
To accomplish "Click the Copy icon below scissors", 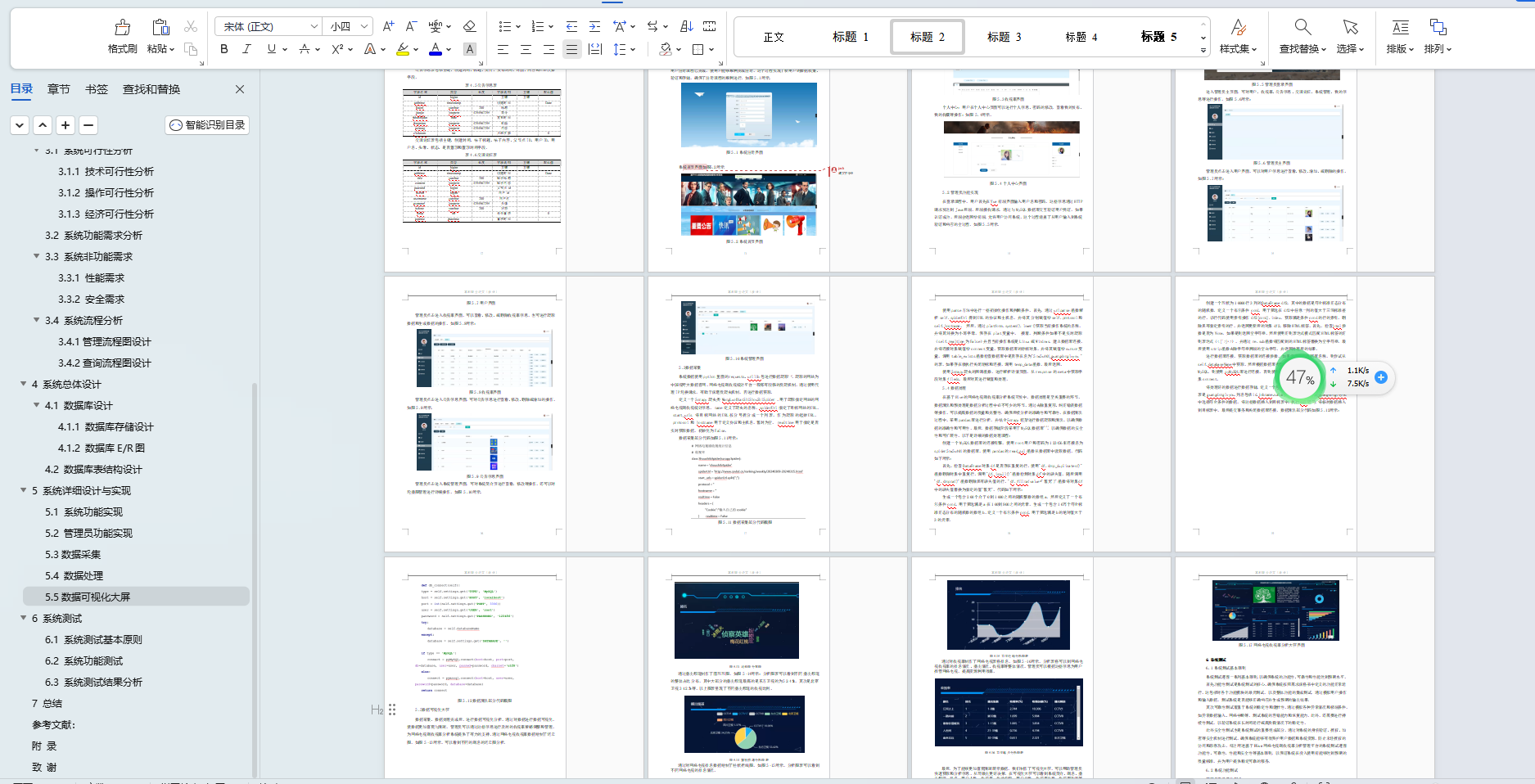I will [191, 49].
